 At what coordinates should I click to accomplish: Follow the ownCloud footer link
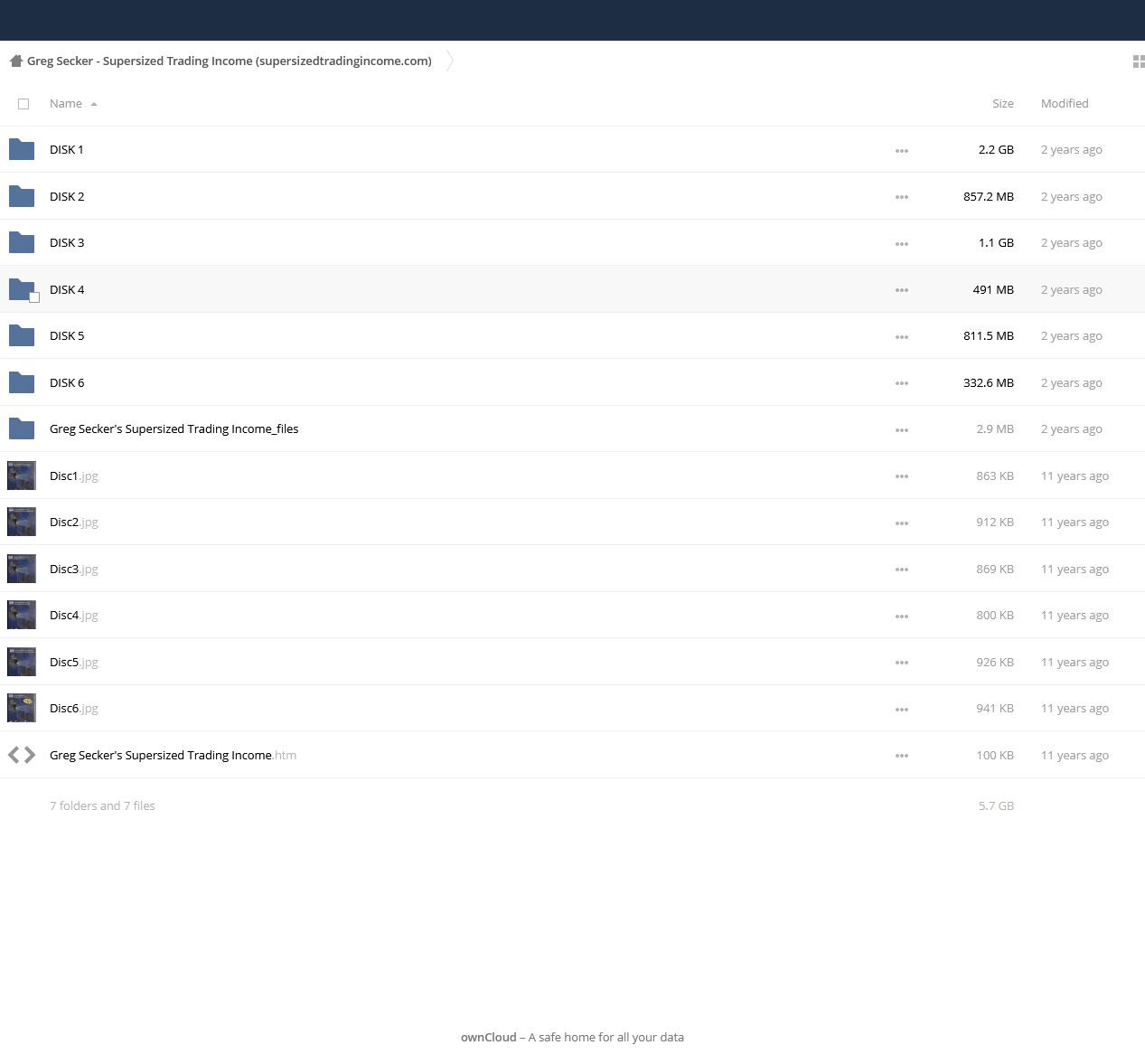click(x=489, y=1037)
